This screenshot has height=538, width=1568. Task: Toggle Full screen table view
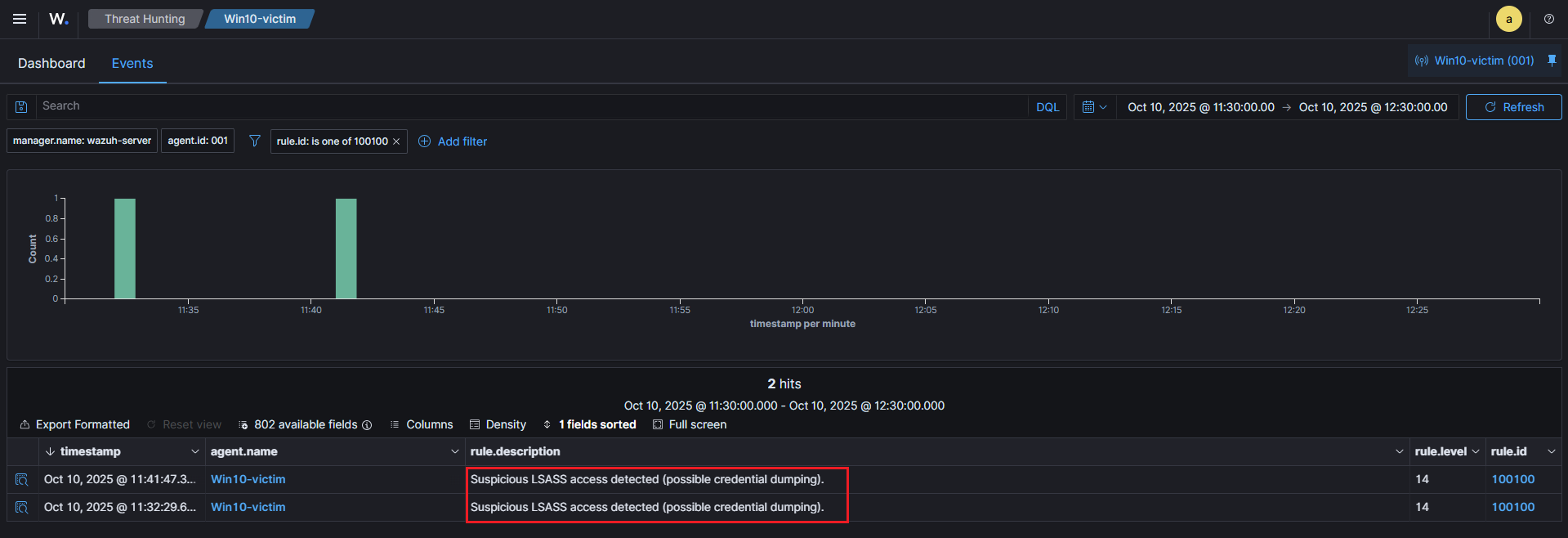[690, 424]
